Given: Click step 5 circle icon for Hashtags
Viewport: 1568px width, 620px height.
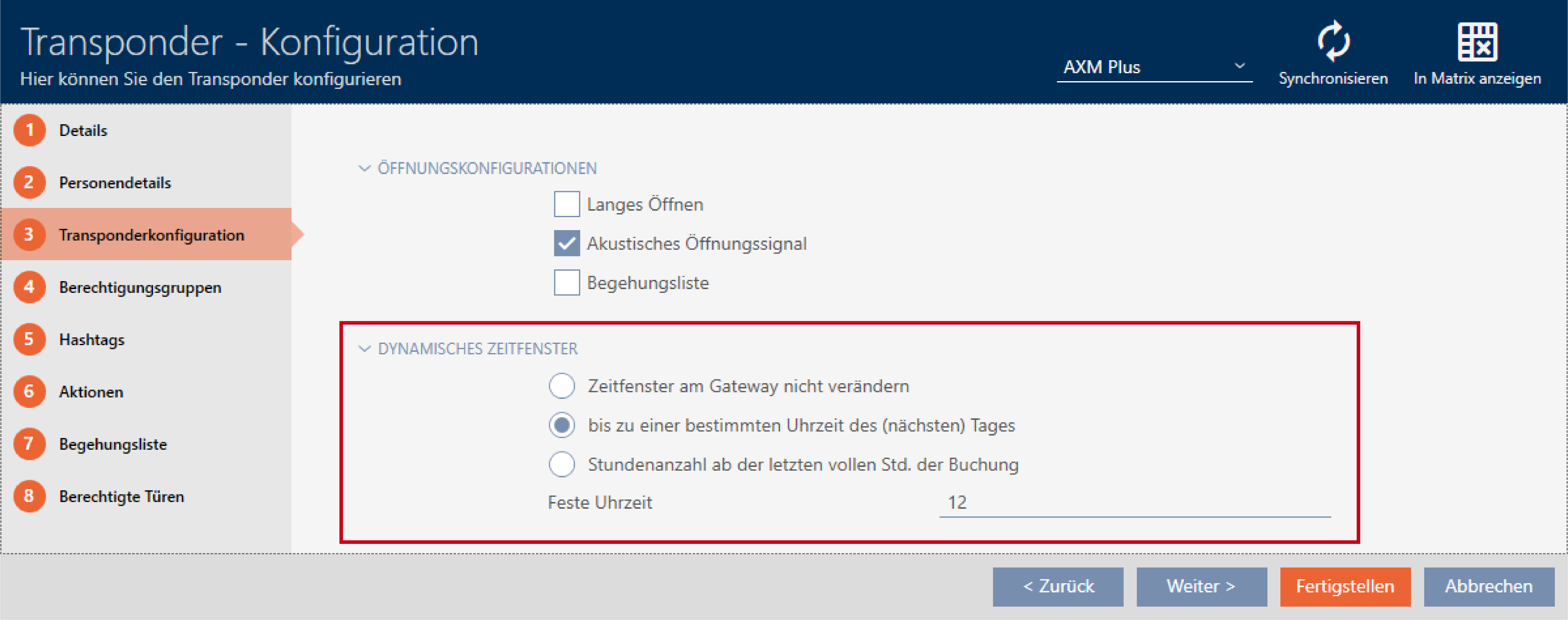Looking at the screenshot, I should [29, 340].
